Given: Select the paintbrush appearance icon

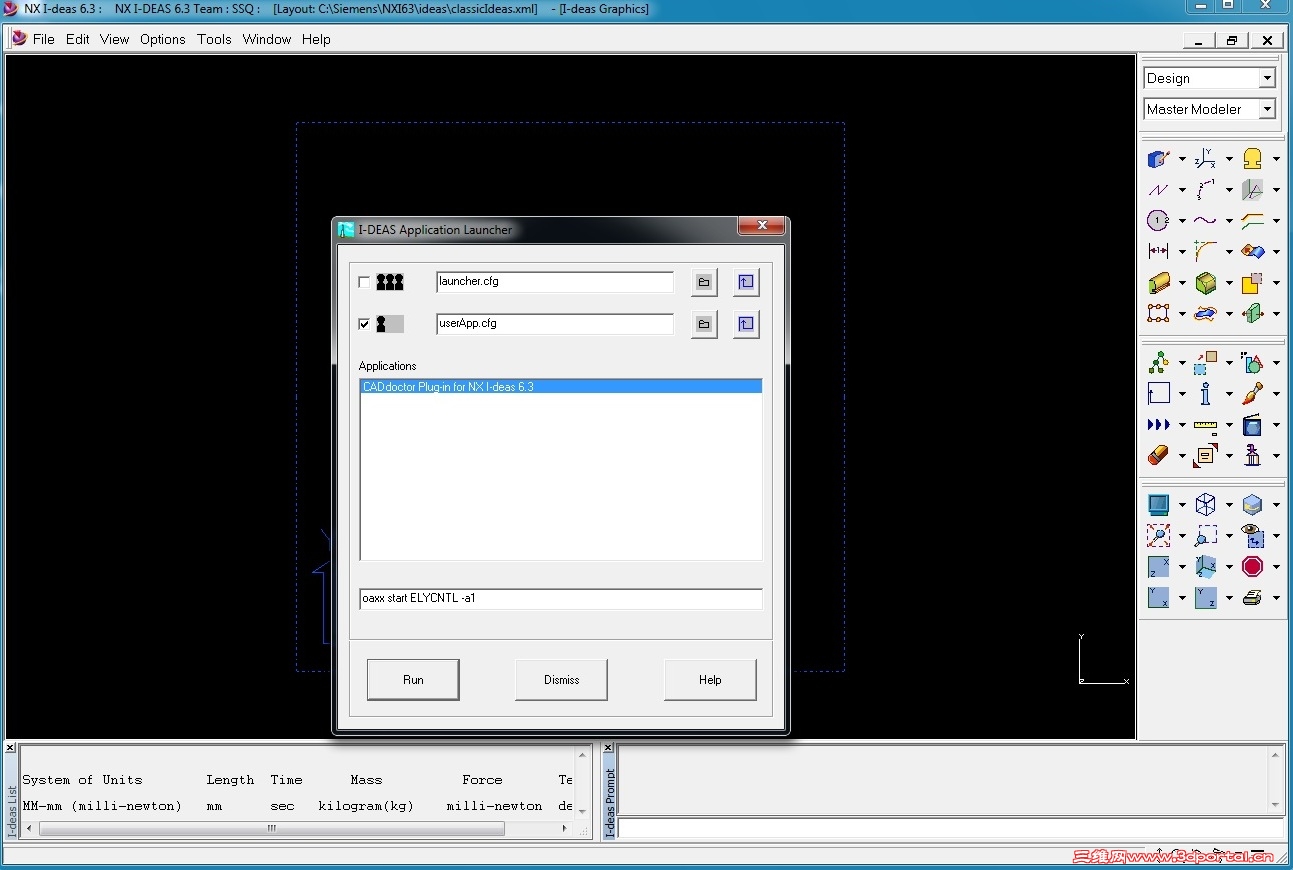Looking at the screenshot, I should coord(1252,394).
